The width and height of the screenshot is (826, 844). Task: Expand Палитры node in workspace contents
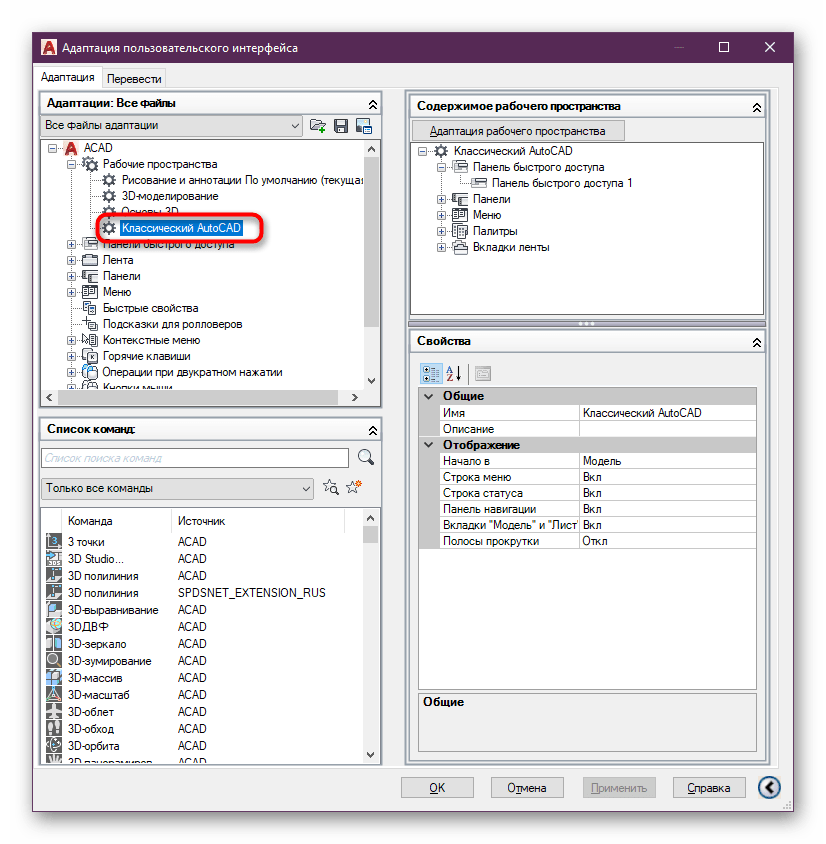(441, 231)
